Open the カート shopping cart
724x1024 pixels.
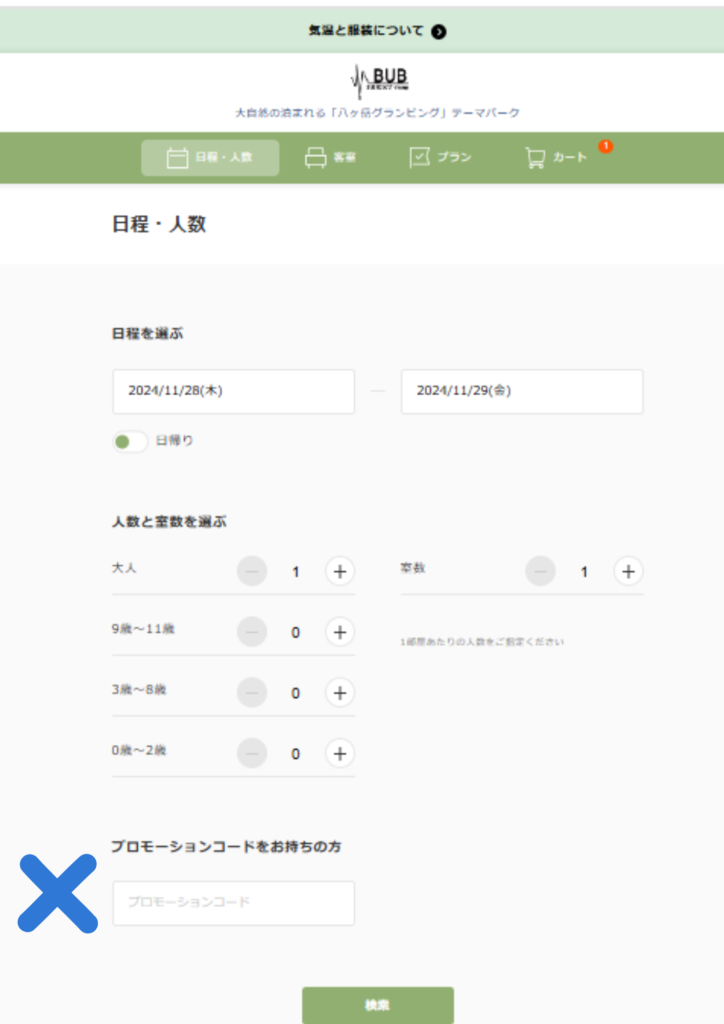(x=557, y=158)
